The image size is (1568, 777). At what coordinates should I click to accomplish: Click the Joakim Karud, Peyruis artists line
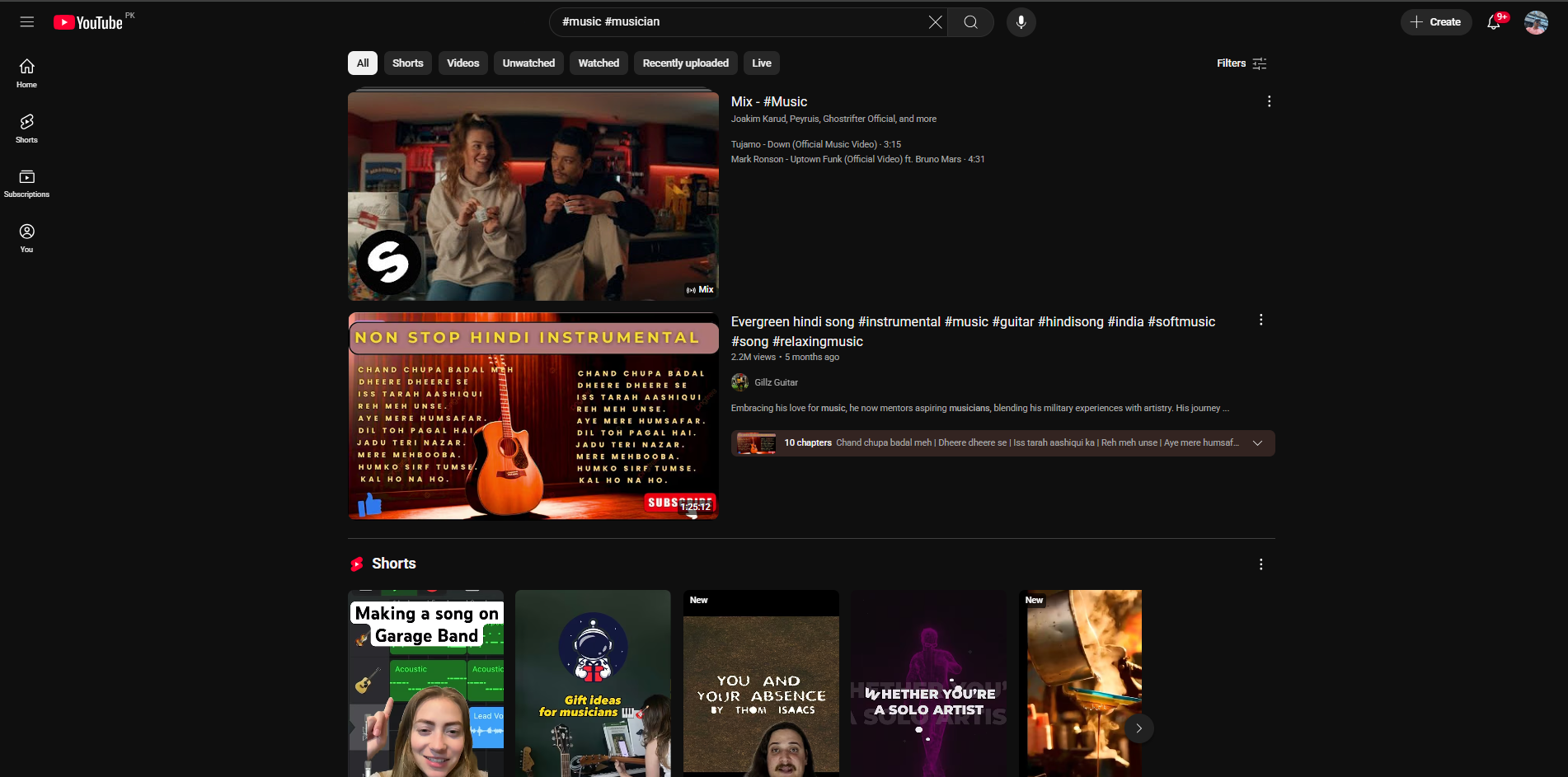(833, 119)
